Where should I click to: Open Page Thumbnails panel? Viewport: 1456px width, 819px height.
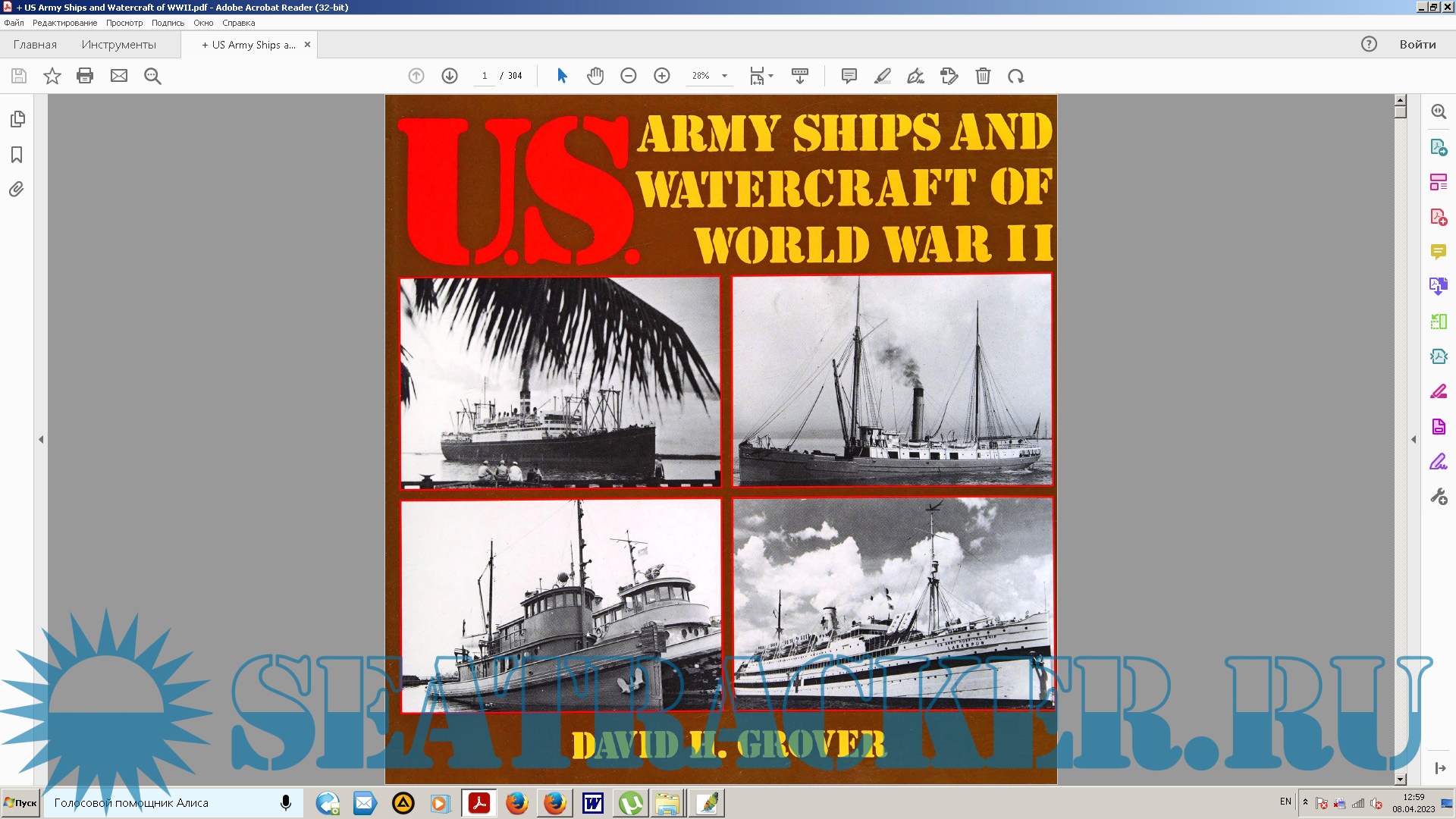pos(17,119)
